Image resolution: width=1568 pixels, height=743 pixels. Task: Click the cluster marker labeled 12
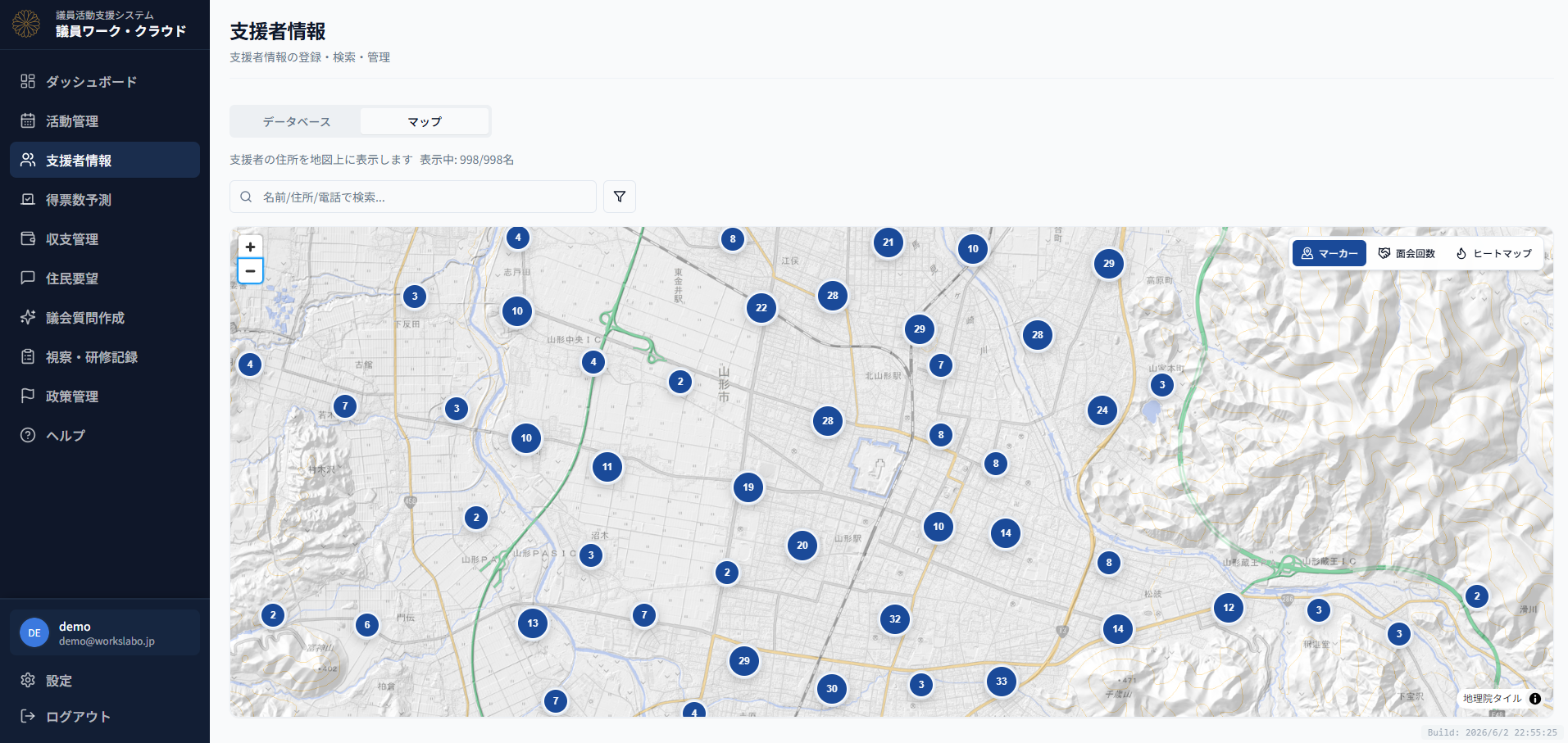(x=1229, y=608)
